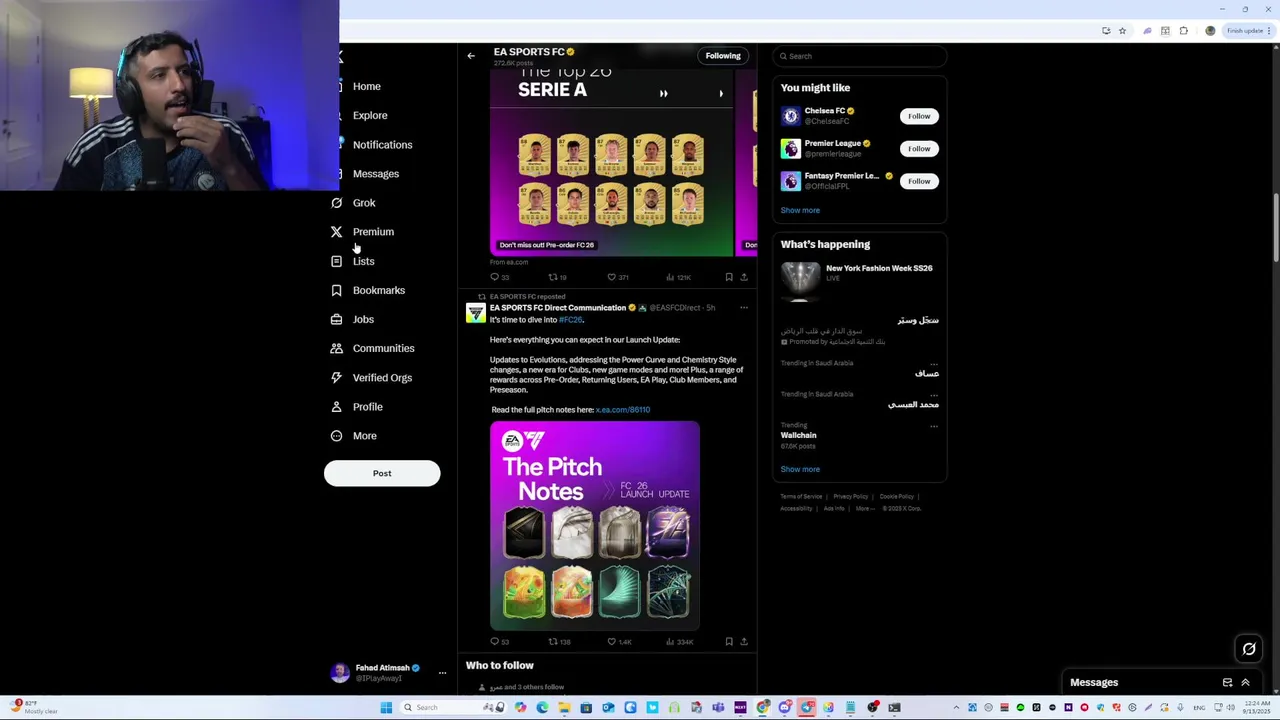
Task: Toggle Following state for EA SPORTS FC
Action: (723, 56)
